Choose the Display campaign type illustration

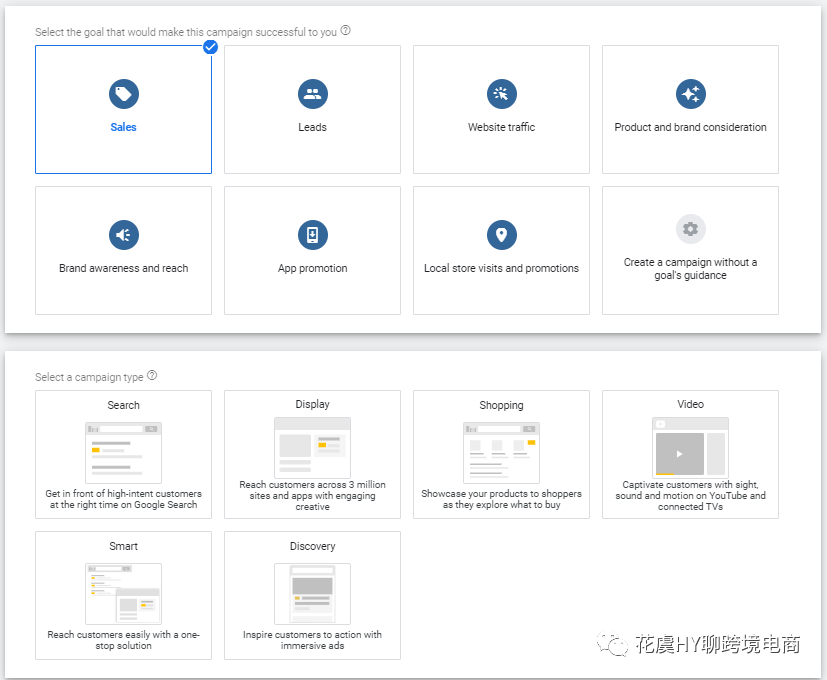pos(312,447)
